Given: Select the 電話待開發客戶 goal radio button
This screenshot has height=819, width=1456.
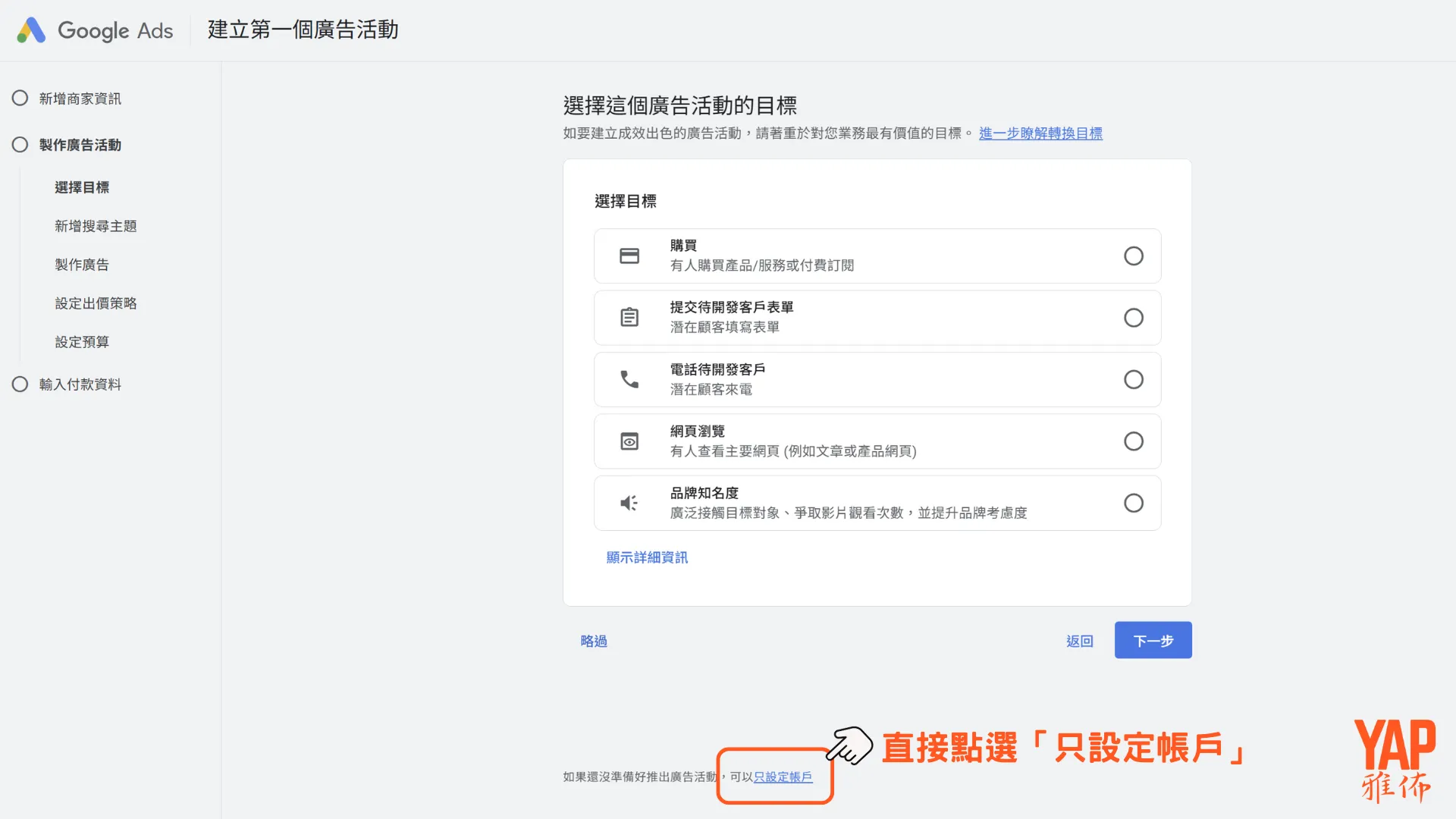Looking at the screenshot, I should [x=1134, y=379].
